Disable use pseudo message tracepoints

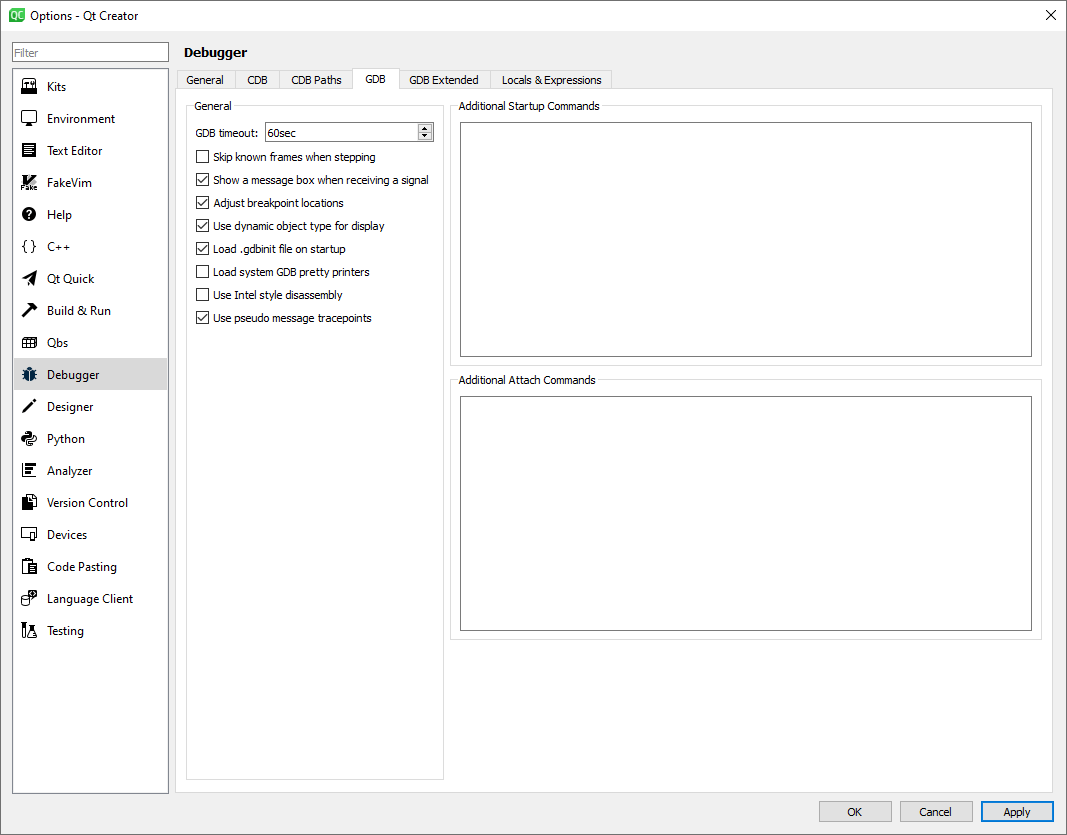201,318
